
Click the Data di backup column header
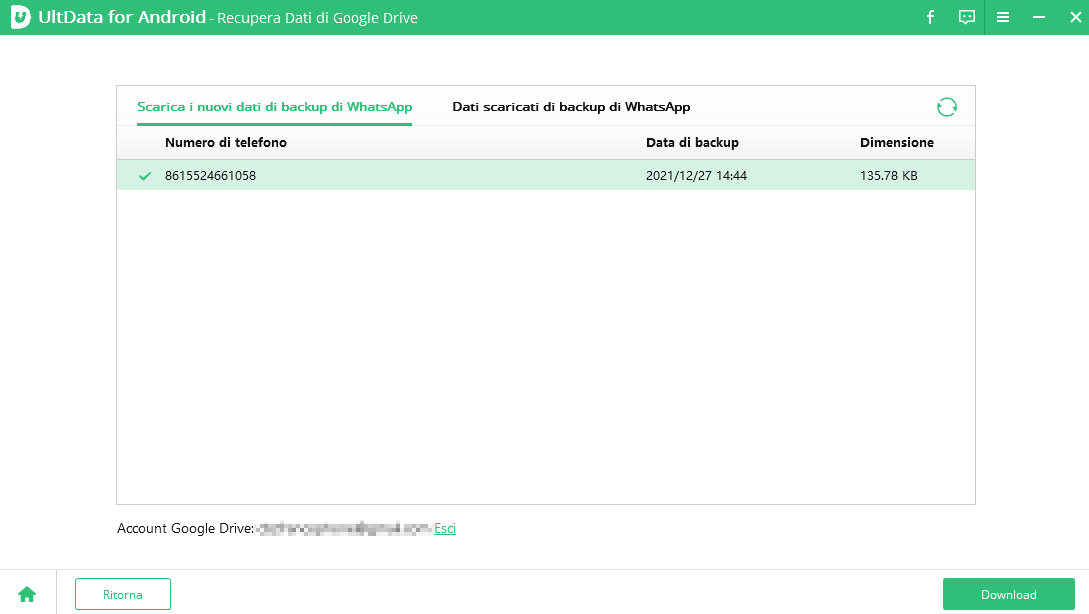coord(692,142)
